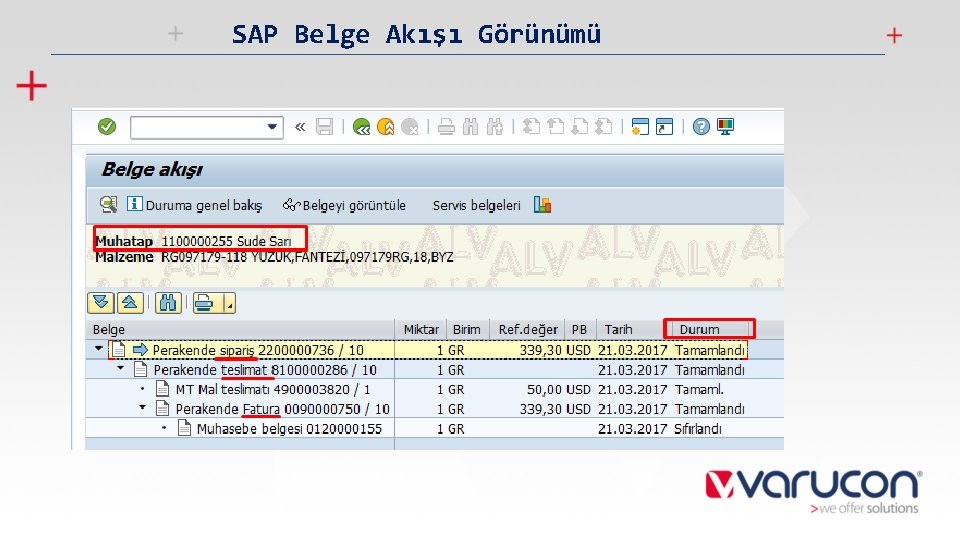The height and width of the screenshot is (540, 960).
Task: Click the display document icon left of Duruma genel bakış
Action: coord(108,204)
